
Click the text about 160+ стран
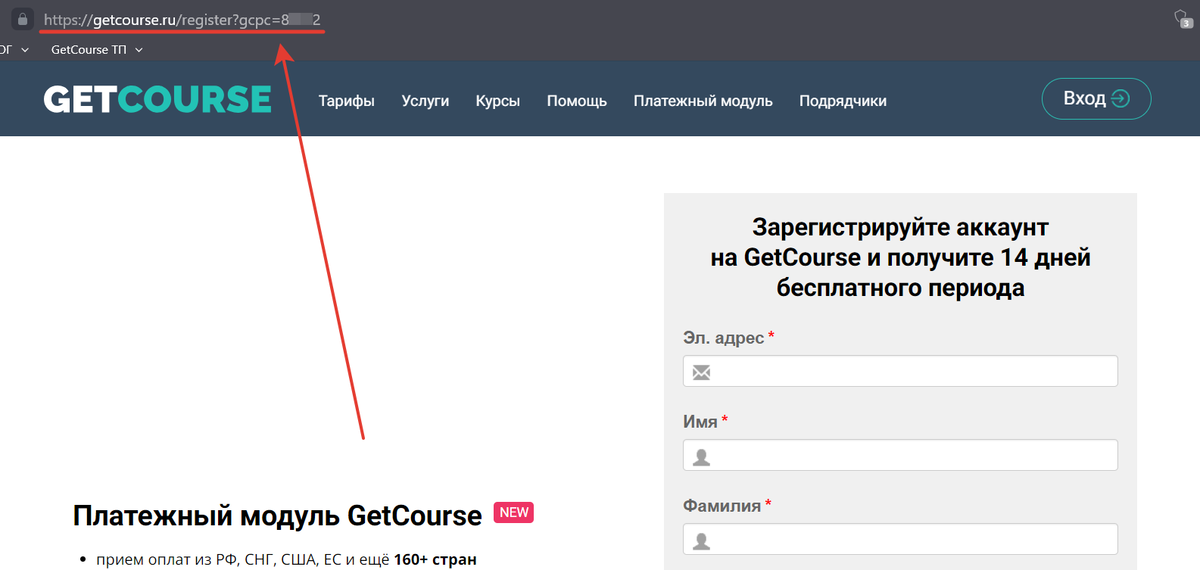point(286,558)
